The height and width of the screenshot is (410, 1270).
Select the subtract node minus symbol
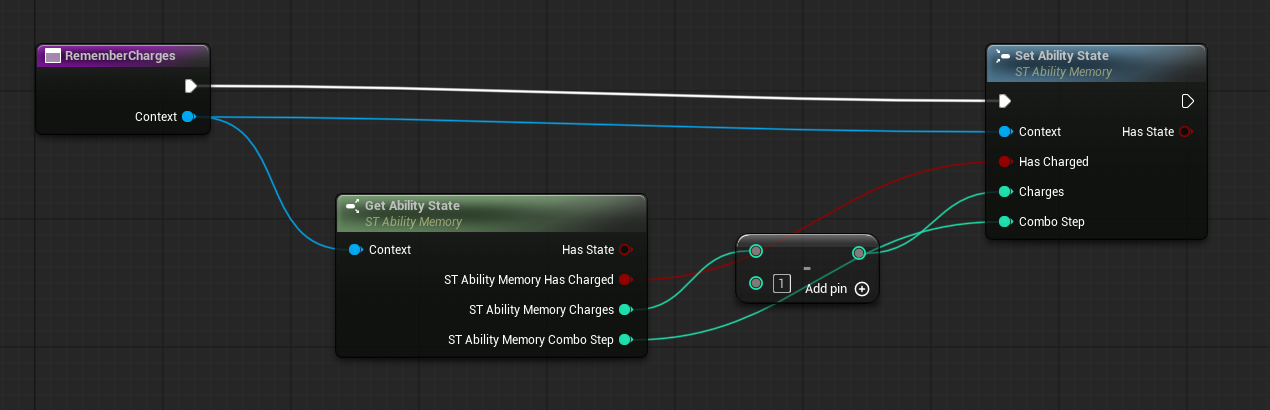[x=806, y=268]
